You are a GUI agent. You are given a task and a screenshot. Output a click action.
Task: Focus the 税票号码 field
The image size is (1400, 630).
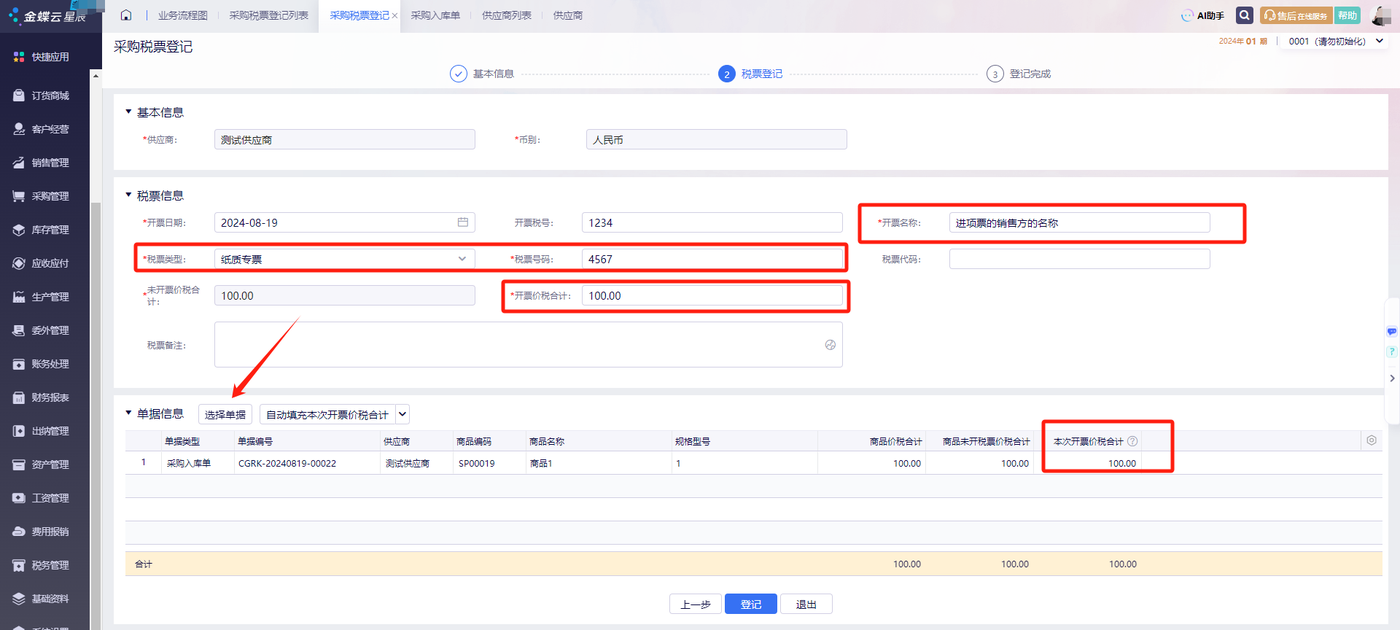712,259
